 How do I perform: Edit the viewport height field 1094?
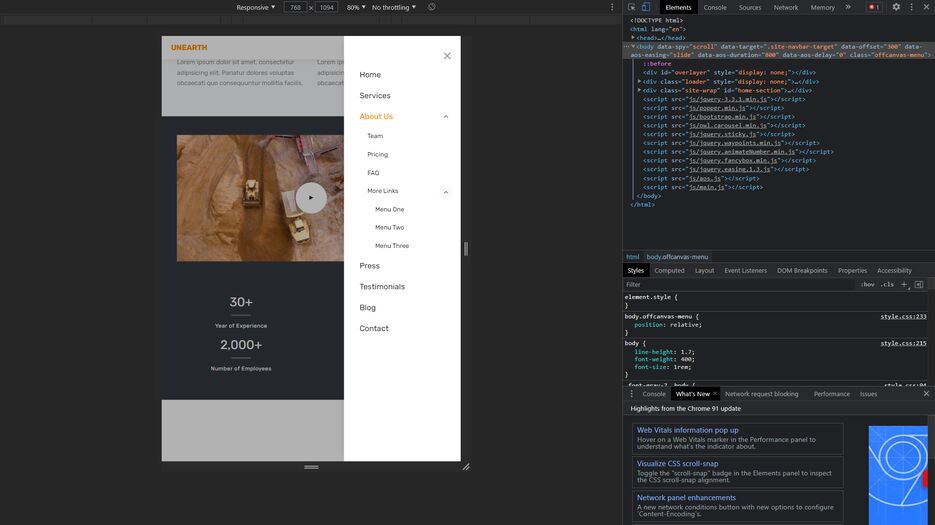(x=326, y=8)
